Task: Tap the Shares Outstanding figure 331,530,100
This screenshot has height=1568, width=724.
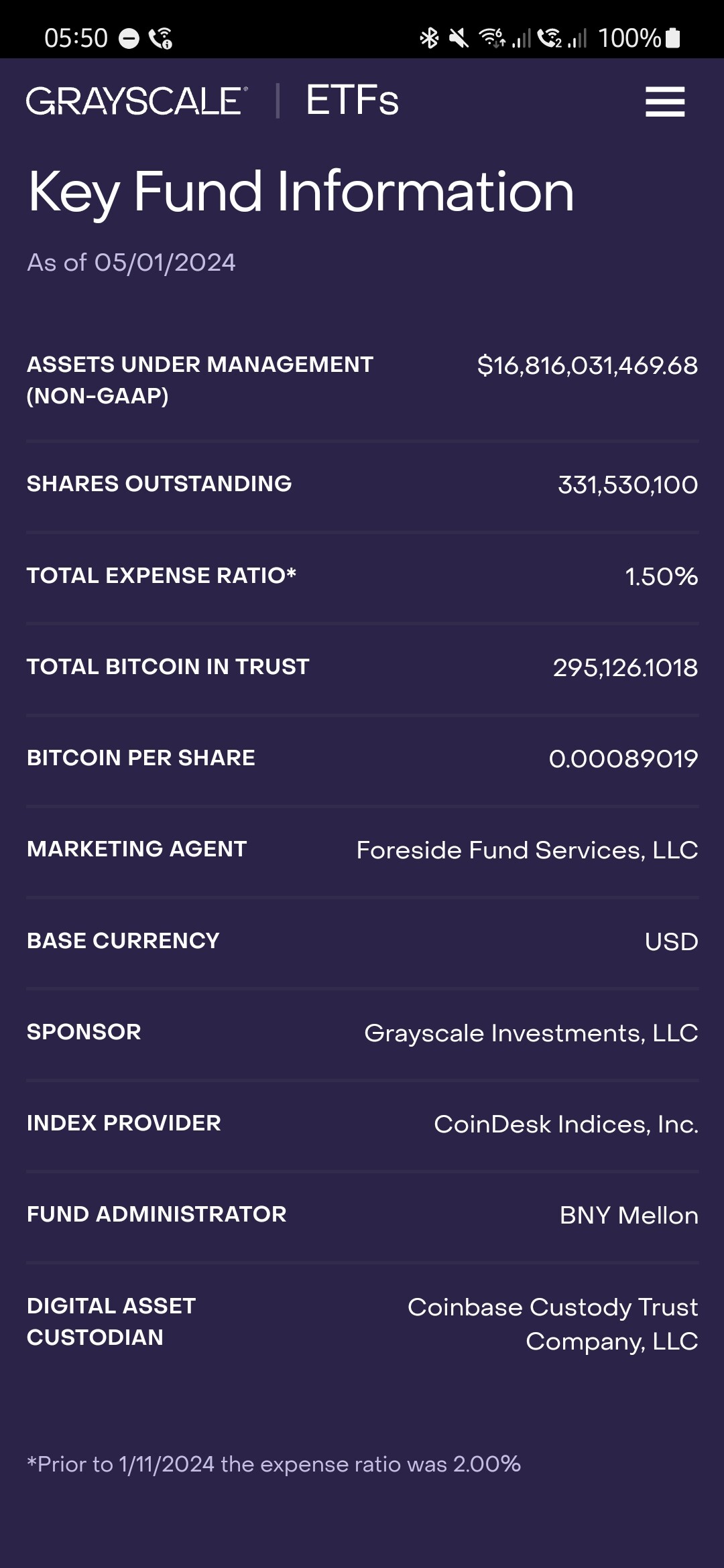Action: (x=627, y=485)
